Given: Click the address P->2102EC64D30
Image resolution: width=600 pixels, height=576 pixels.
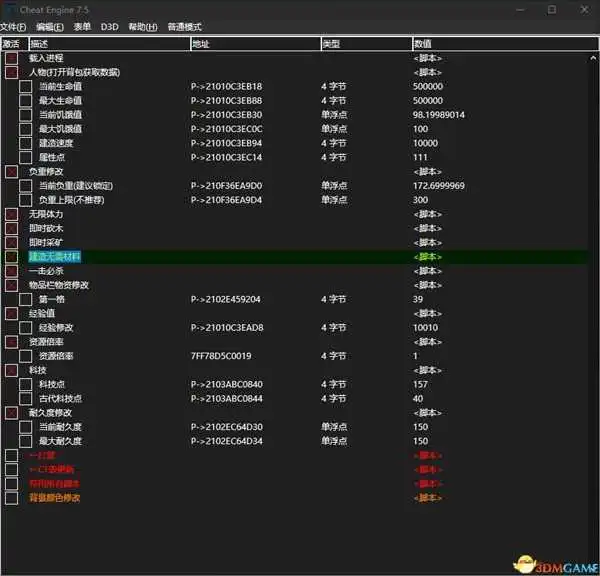Looking at the screenshot, I should 227,427.
